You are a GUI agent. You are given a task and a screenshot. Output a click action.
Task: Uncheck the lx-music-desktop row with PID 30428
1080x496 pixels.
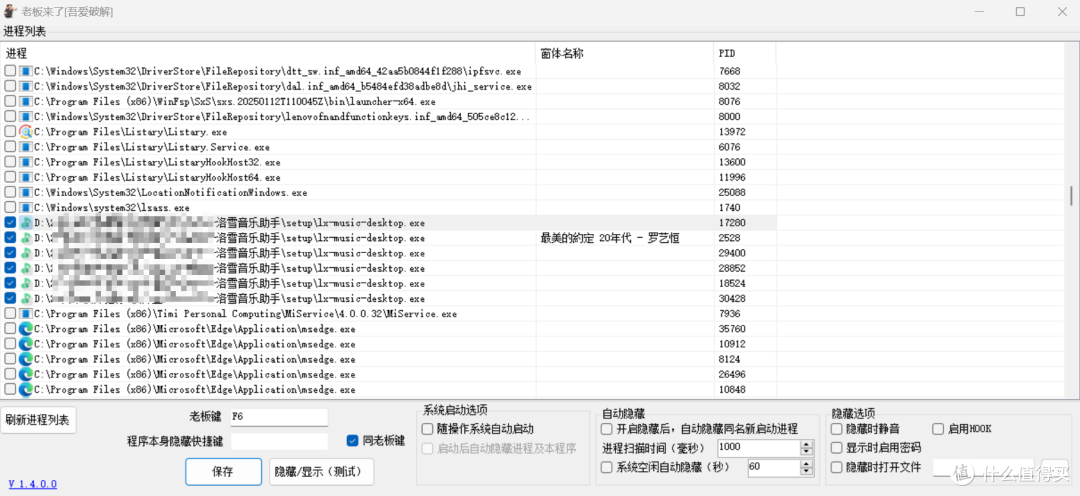10,298
